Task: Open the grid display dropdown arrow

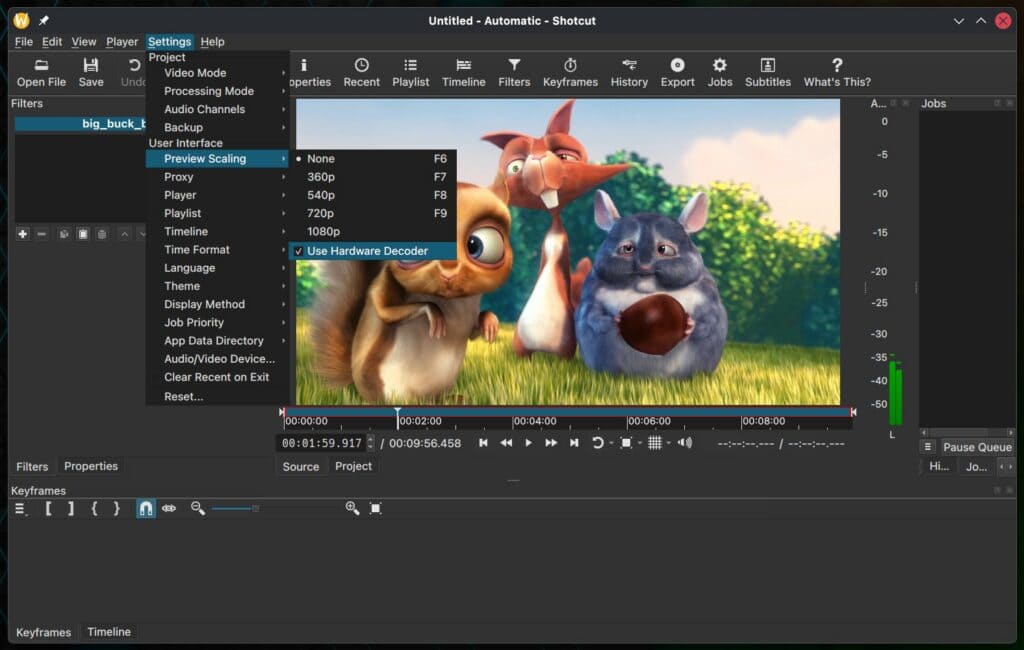Action: [667, 442]
